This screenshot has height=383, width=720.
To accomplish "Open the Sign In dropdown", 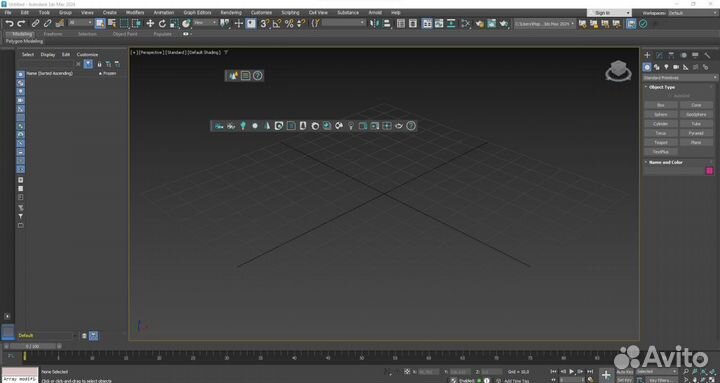I will [609, 13].
